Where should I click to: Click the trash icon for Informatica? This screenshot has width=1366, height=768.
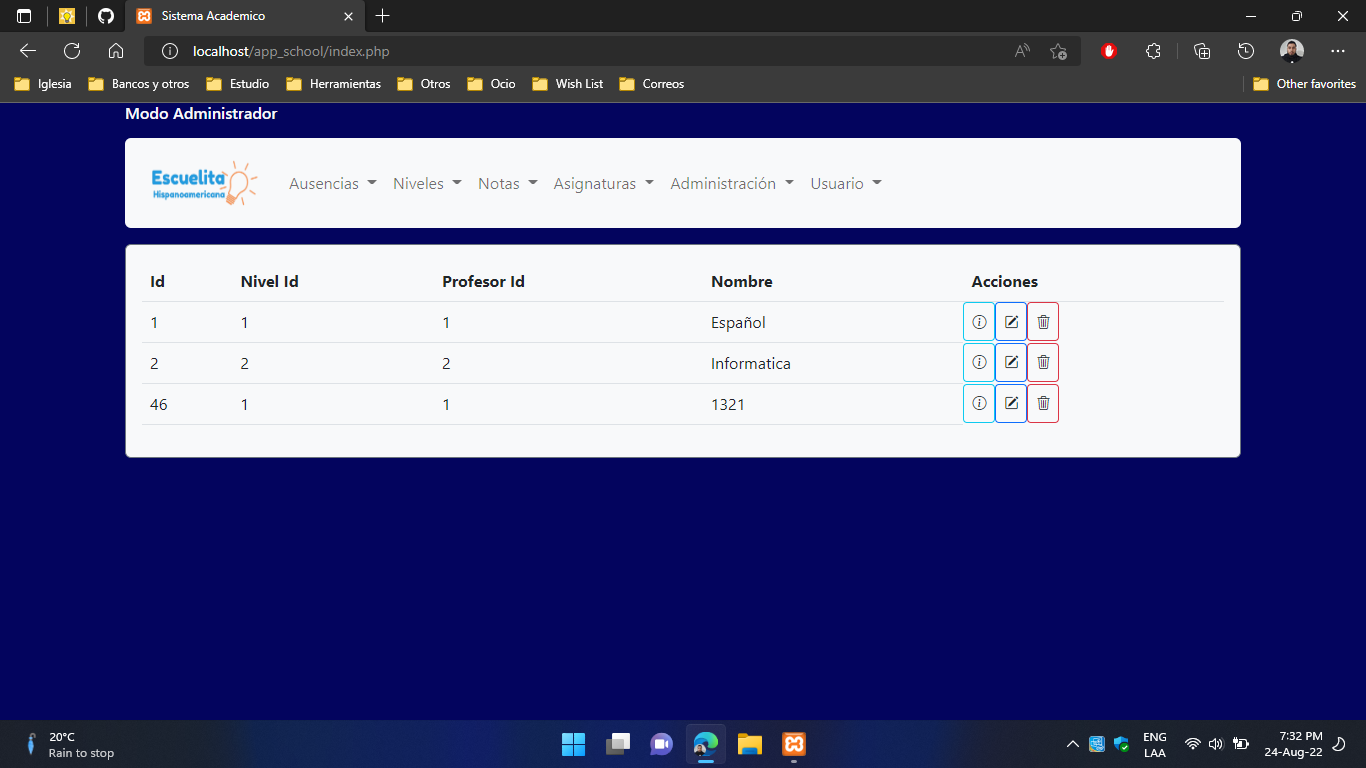pyautogui.click(x=1042, y=362)
